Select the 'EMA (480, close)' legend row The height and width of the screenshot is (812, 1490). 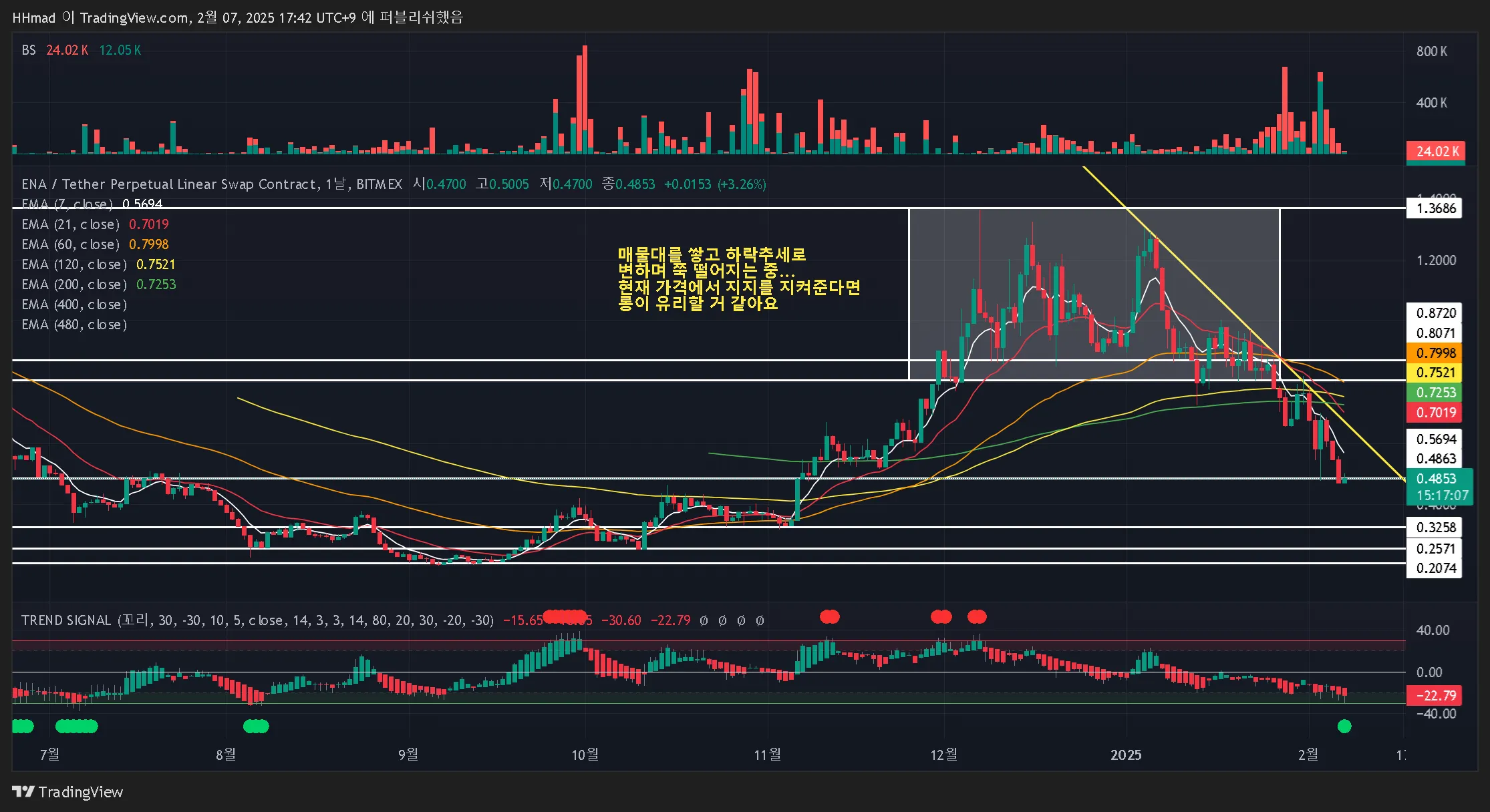[x=74, y=325]
